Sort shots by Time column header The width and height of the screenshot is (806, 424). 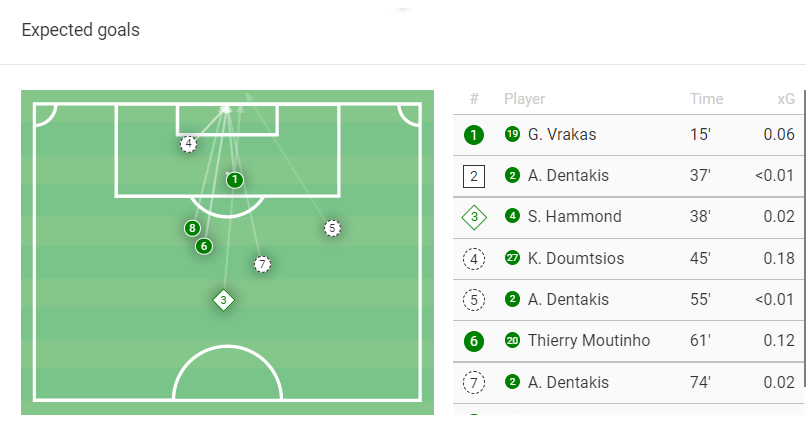706,99
